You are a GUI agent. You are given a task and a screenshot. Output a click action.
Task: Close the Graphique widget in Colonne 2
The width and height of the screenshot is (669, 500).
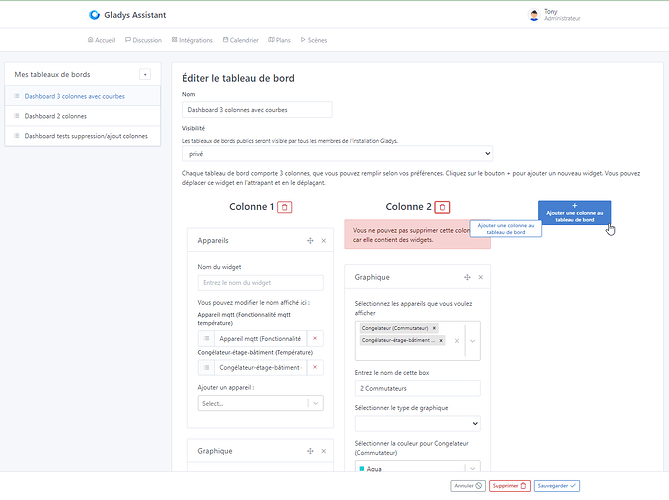click(x=481, y=277)
